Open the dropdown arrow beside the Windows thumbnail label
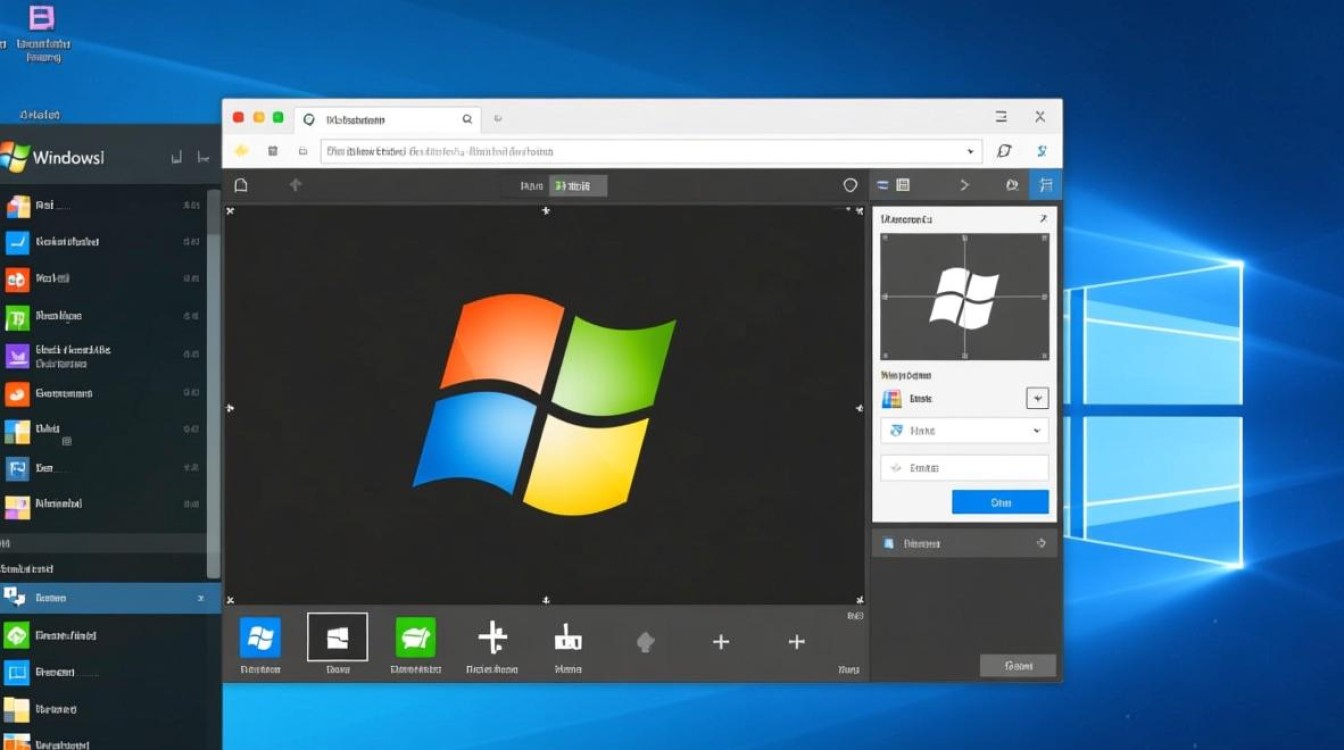This screenshot has width=1344, height=750. (x=1037, y=397)
